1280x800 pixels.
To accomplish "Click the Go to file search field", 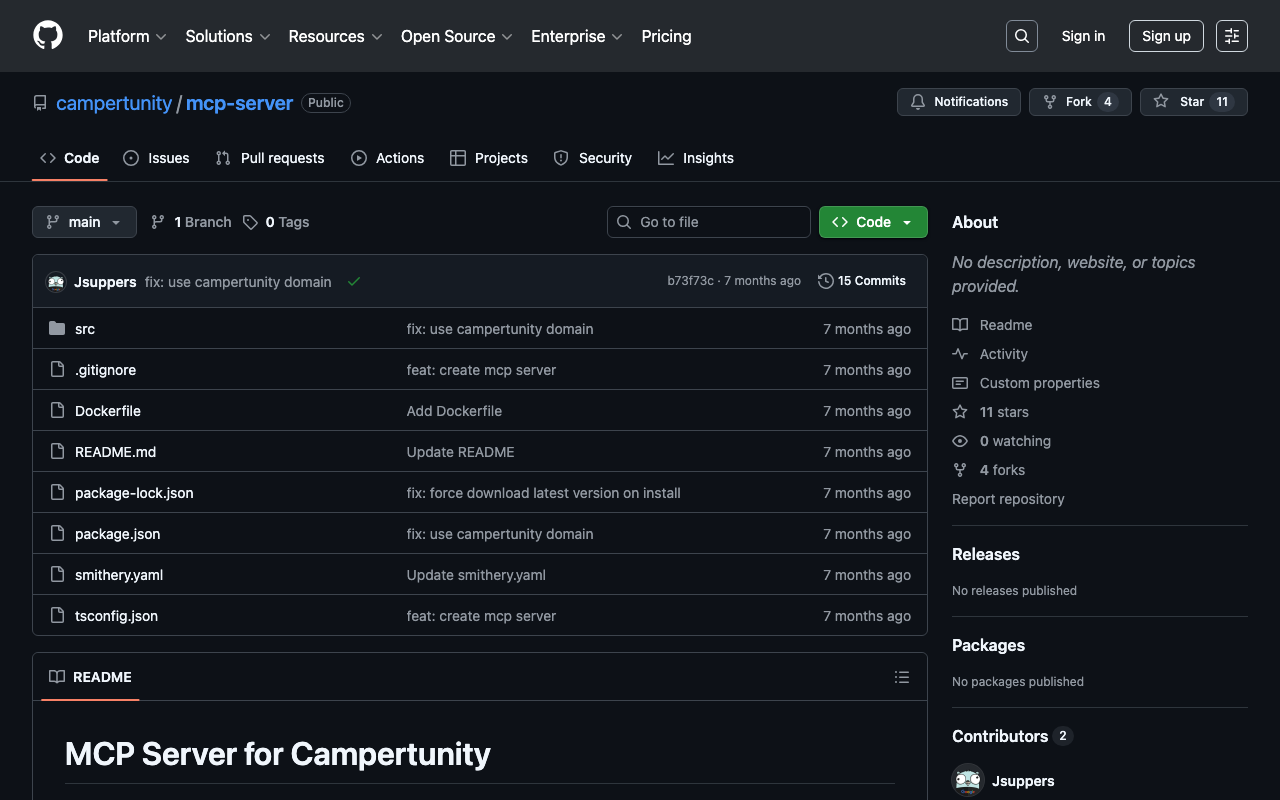I will tap(709, 222).
